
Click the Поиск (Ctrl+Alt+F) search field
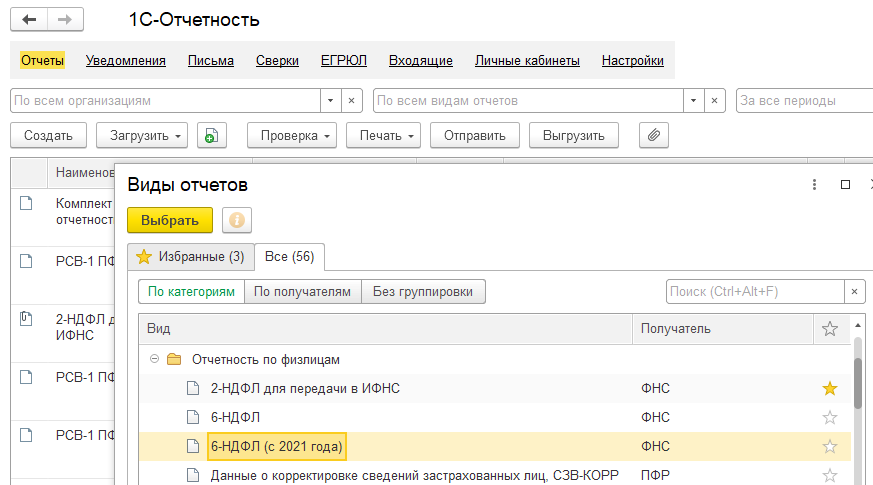(756, 292)
